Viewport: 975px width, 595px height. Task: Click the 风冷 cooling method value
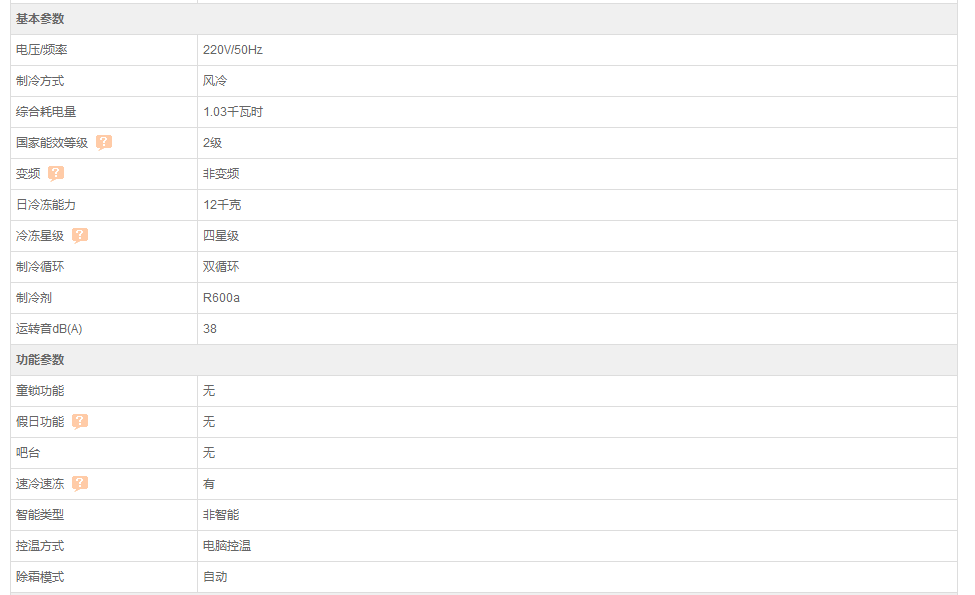point(215,81)
